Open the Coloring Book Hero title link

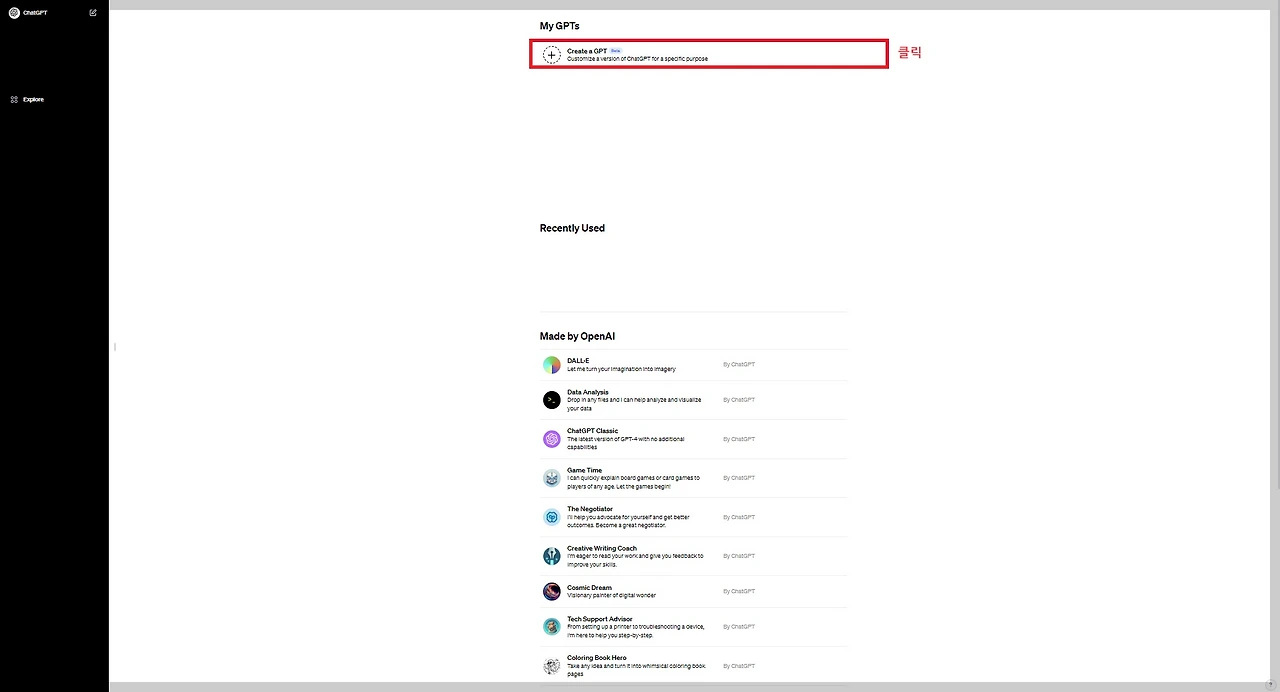coord(597,658)
